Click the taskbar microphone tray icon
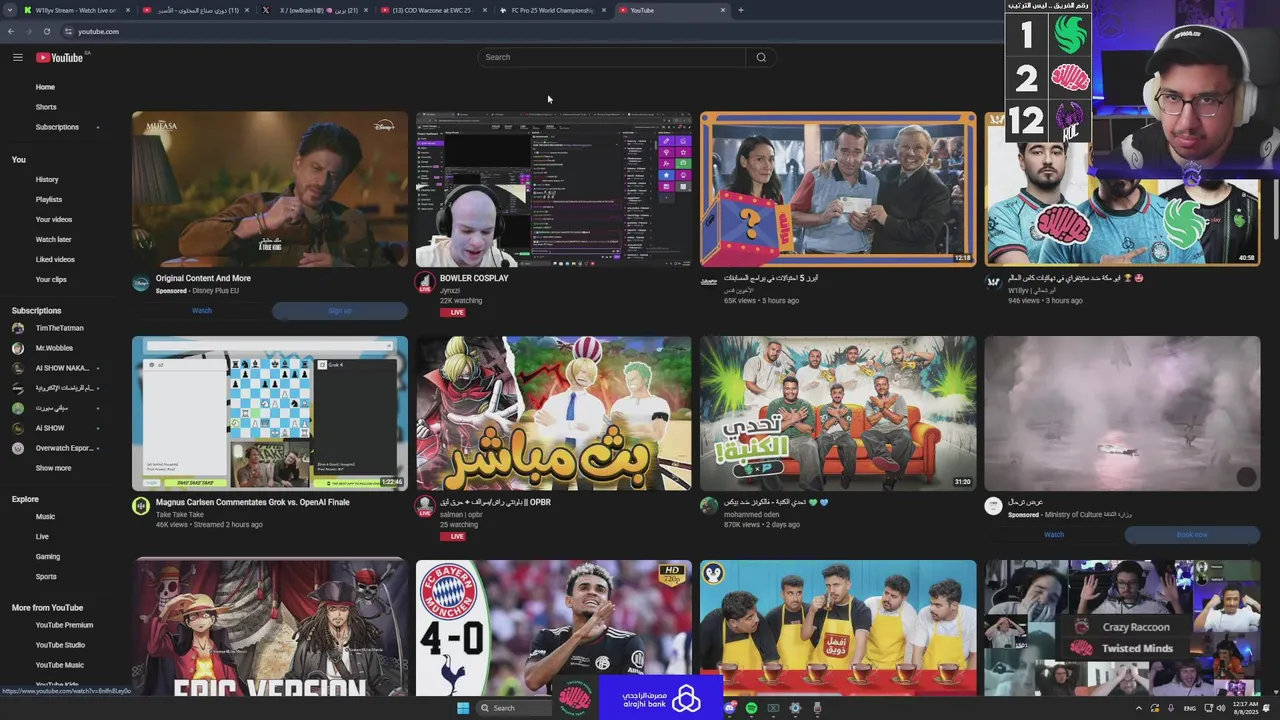The image size is (1280, 720). 1171,708
